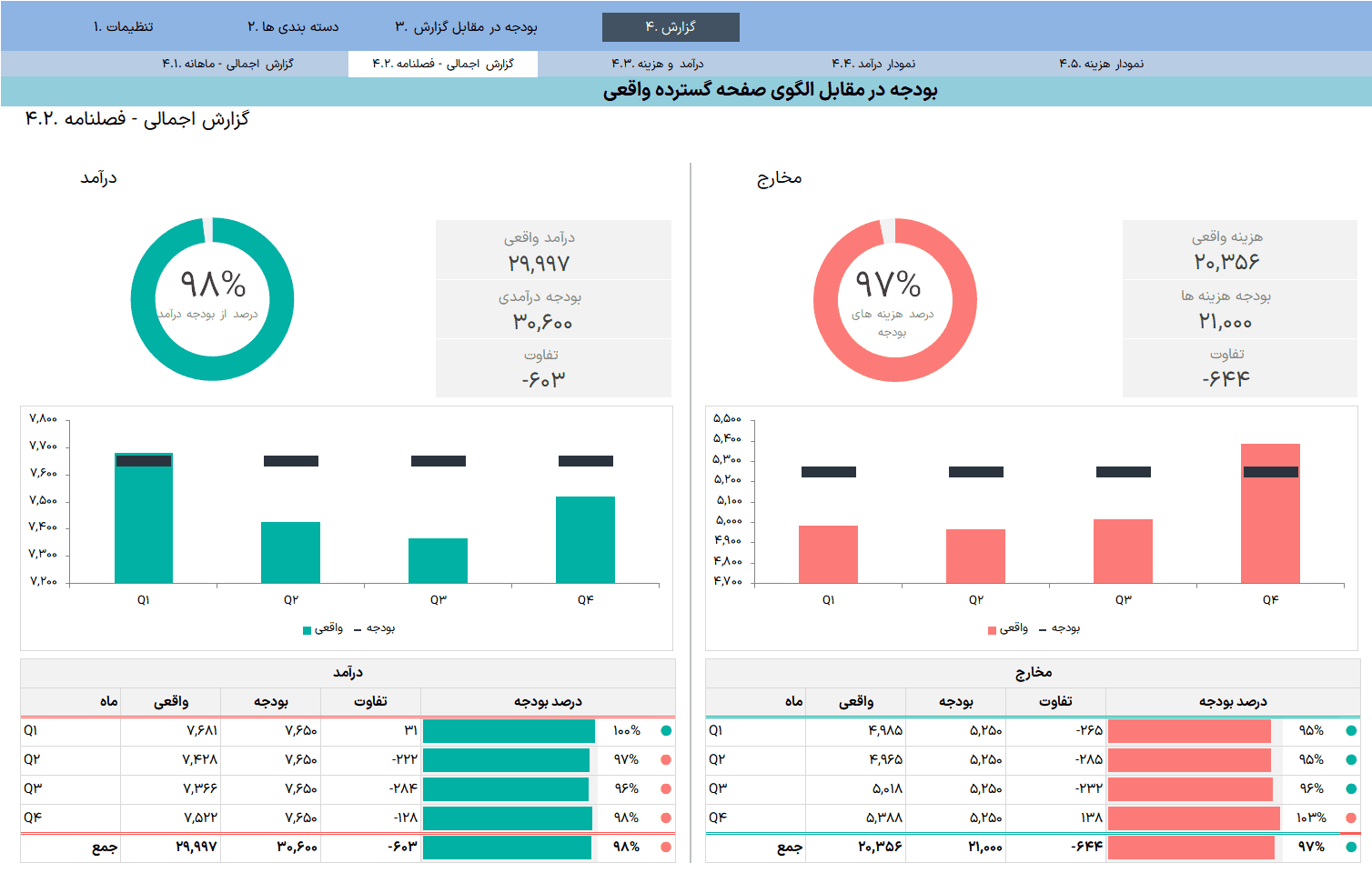Select the teal Q2 bar in income chart
The image size is (1372, 873).
click(x=290, y=553)
